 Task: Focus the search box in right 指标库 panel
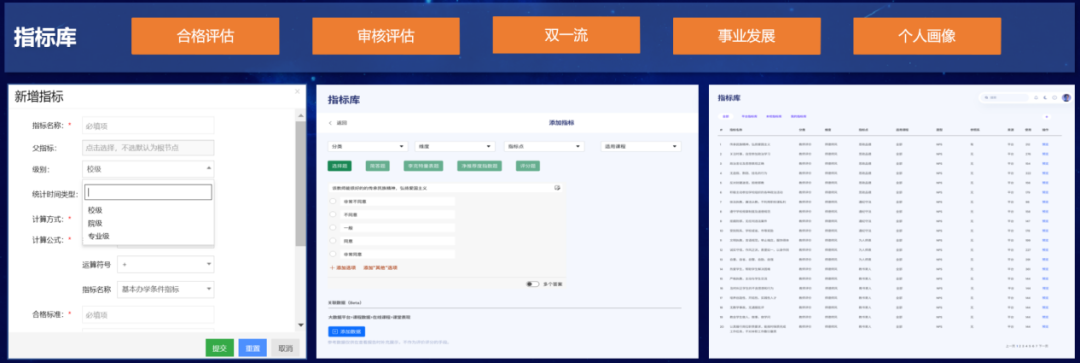(x=1004, y=98)
